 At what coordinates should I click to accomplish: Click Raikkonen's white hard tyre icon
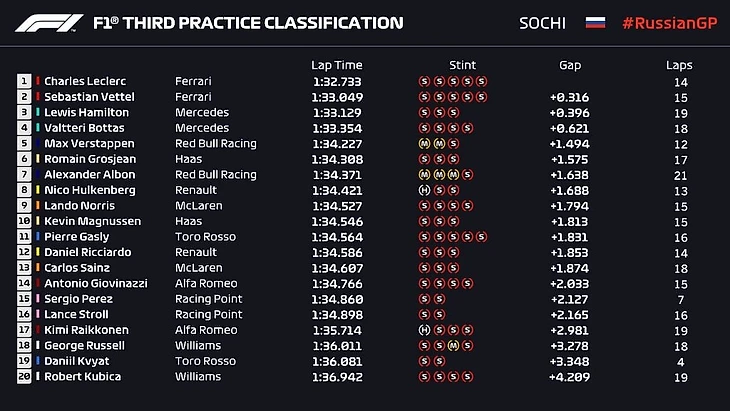click(424, 330)
